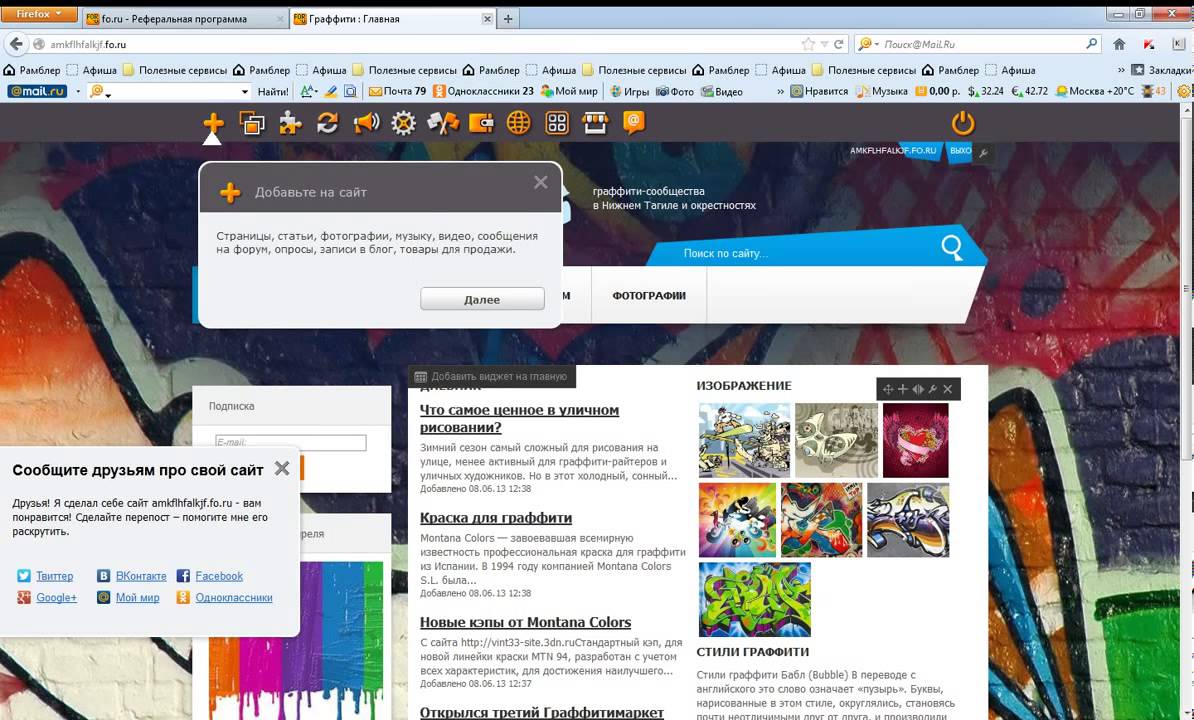
Task: Click the bookmark star in address bar
Action: (x=808, y=44)
